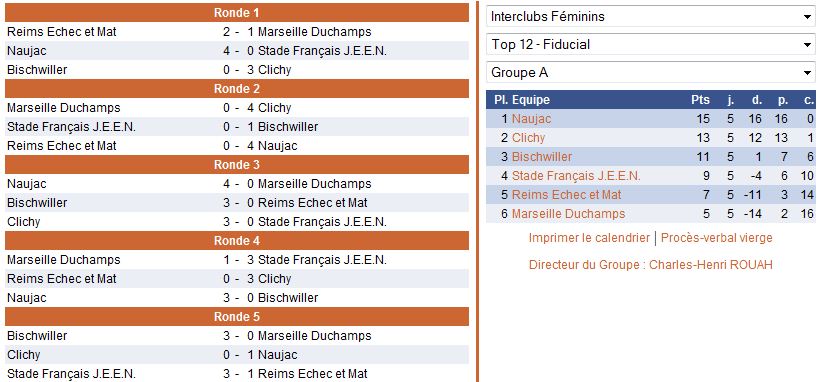Select the Ronde 1 header bar
Viewport: 820px width, 382px height.
(x=237, y=13)
